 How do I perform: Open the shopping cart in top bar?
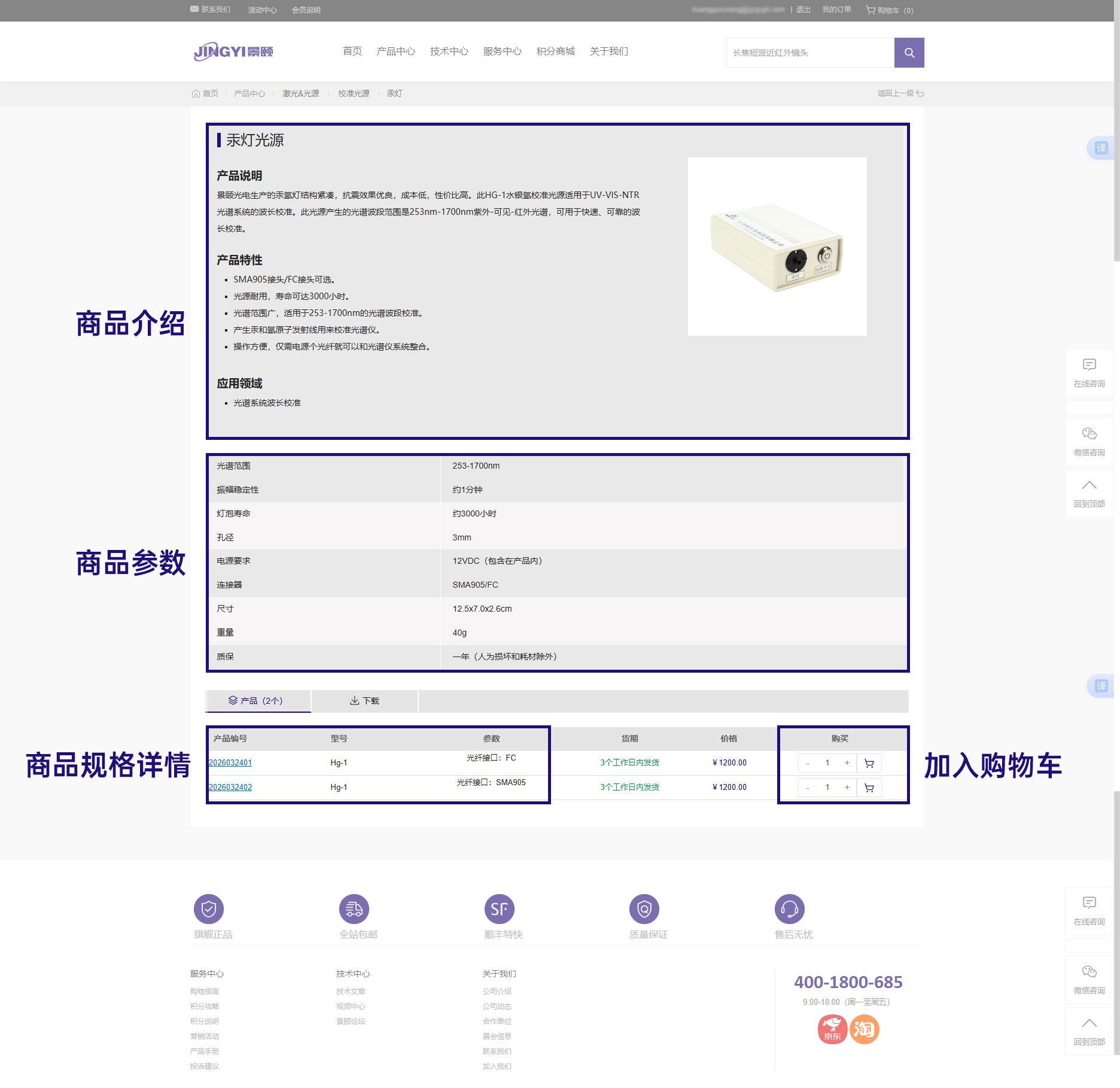pyautogui.click(x=890, y=10)
